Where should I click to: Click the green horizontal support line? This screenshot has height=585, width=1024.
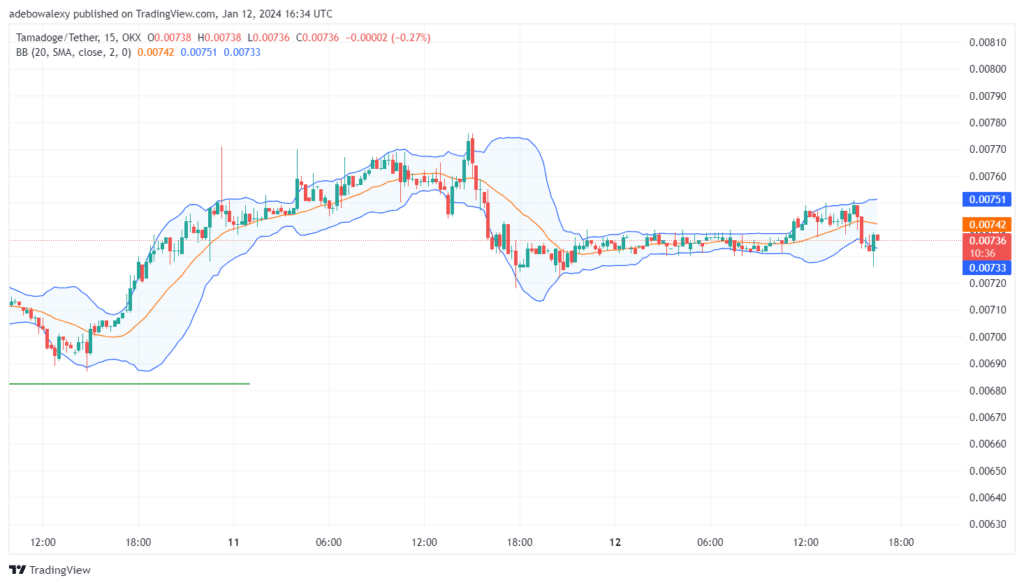click(129, 384)
